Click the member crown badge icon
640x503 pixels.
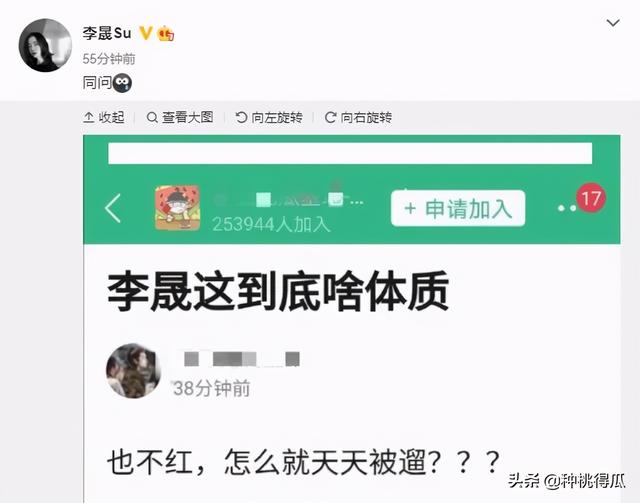pos(166,33)
